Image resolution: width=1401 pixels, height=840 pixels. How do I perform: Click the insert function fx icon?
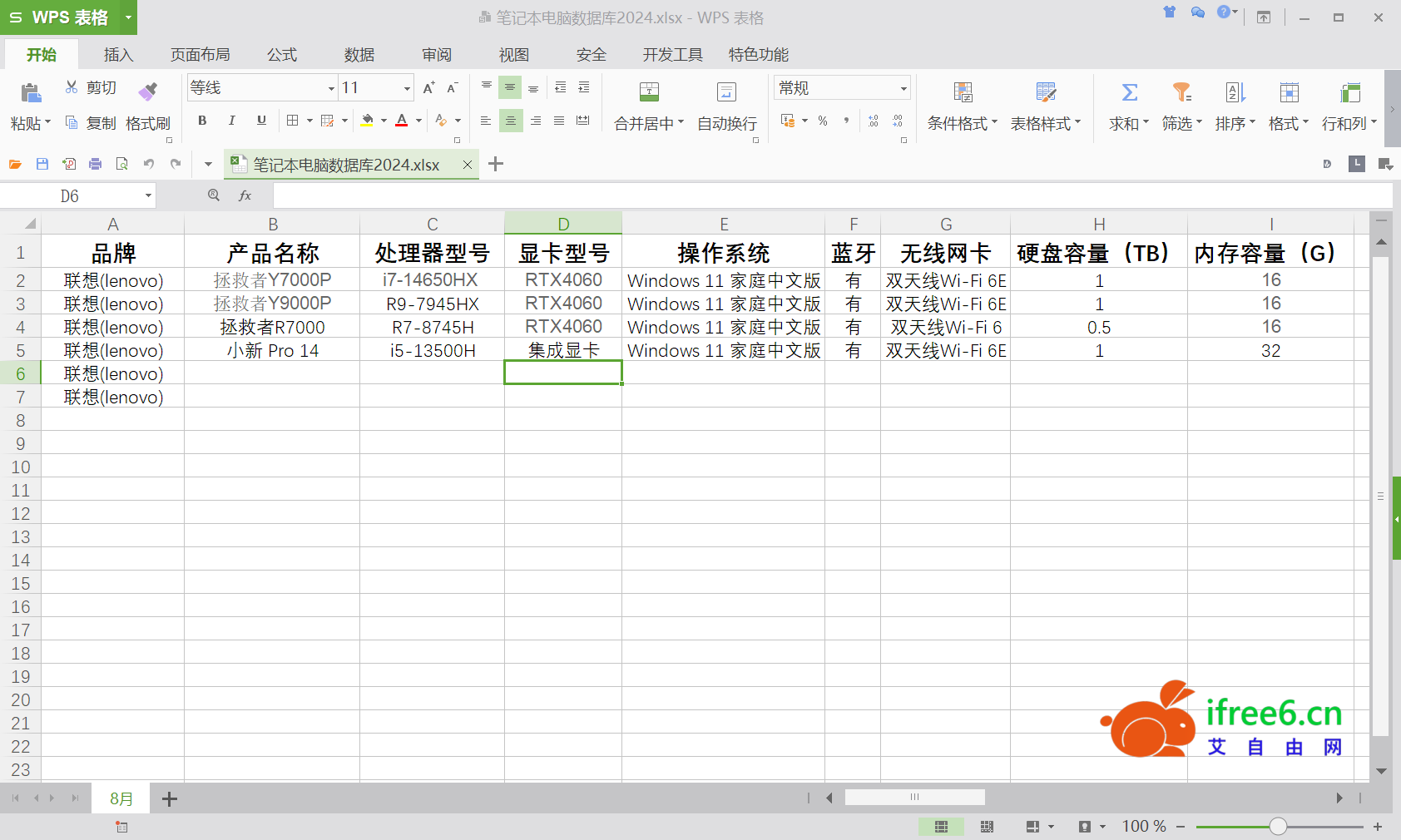pyautogui.click(x=245, y=195)
